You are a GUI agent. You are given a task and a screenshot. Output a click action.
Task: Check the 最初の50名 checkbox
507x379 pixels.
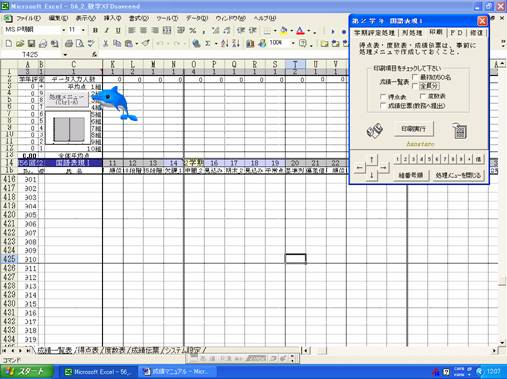coord(415,77)
